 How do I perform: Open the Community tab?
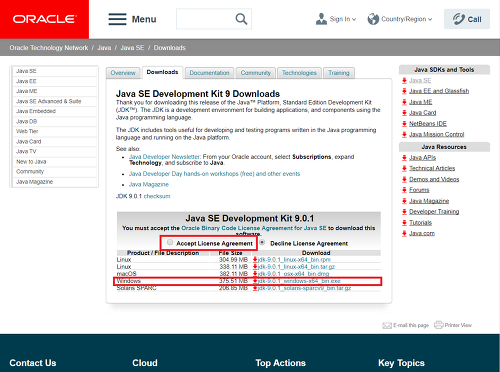coord(256,73)
